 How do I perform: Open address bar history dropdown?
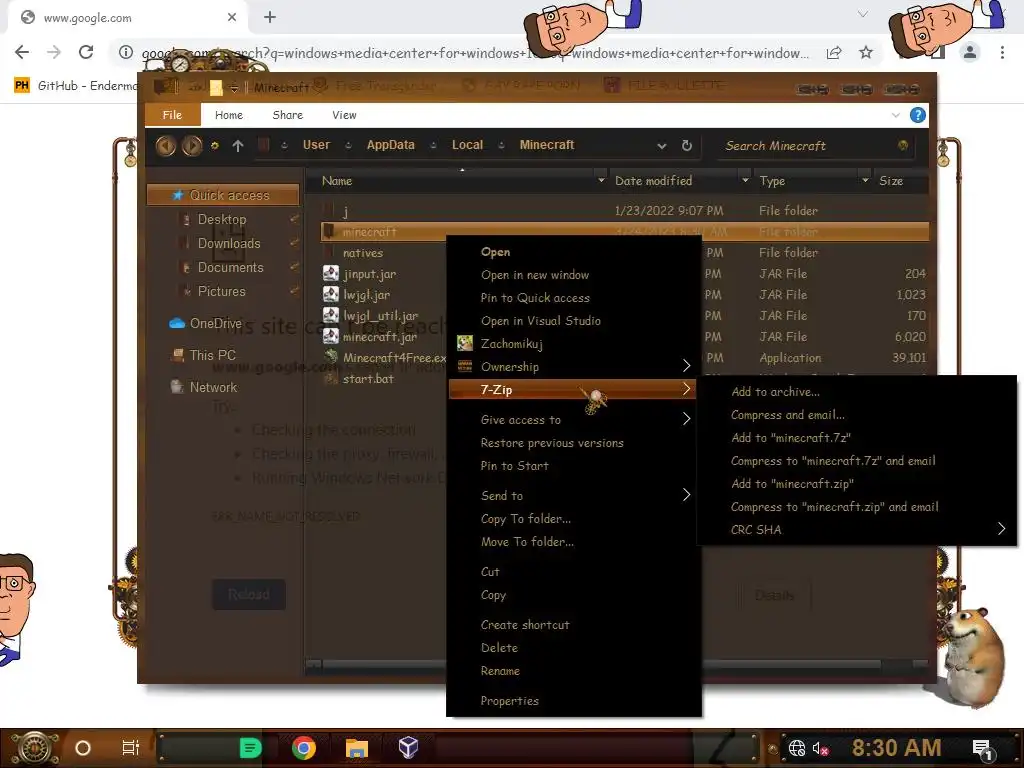662,146
